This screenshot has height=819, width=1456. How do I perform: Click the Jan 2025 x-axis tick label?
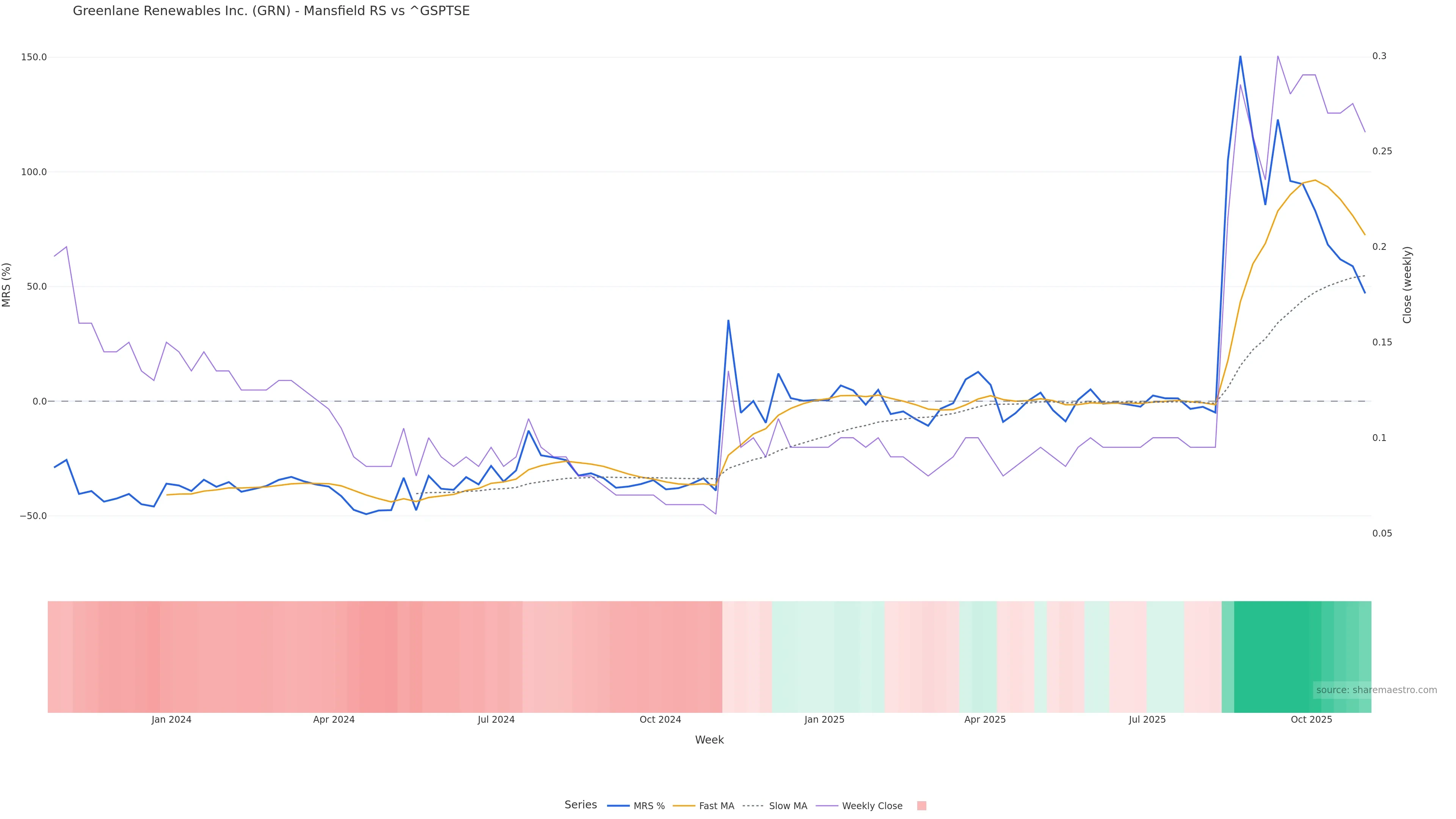click(824, 720)
